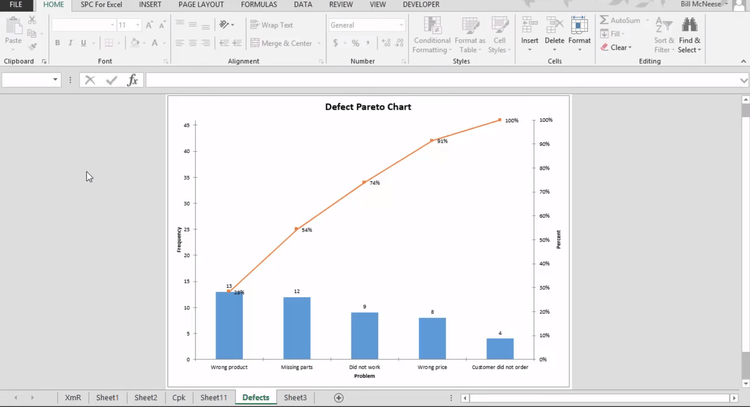
Task: Collapse the ribbon with the caret
Action: (743, 61)
